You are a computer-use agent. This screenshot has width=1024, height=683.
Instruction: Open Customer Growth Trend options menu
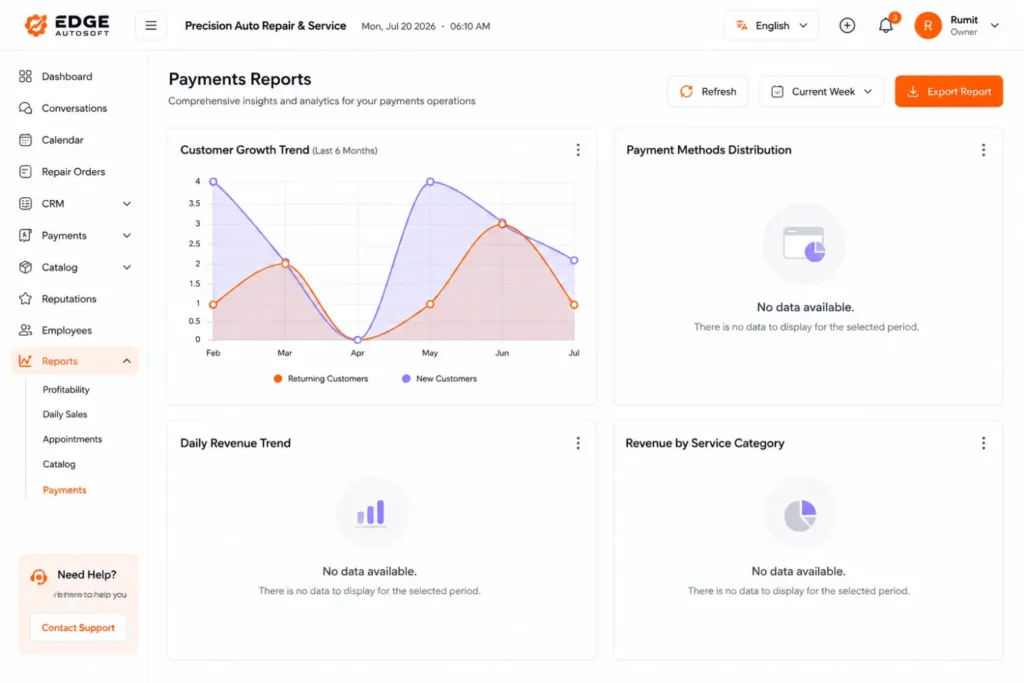[x=578, y=150]
